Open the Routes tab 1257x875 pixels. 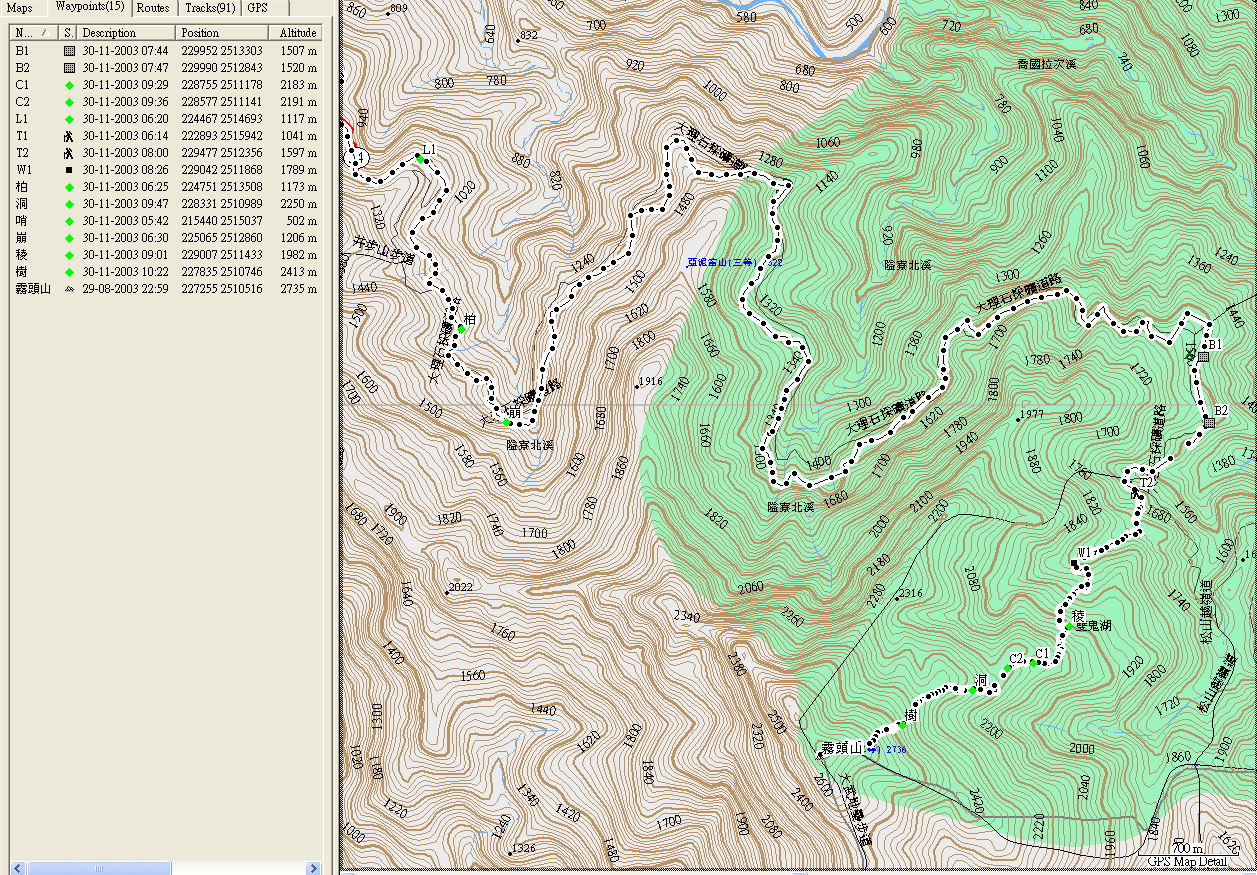point(153,8)
